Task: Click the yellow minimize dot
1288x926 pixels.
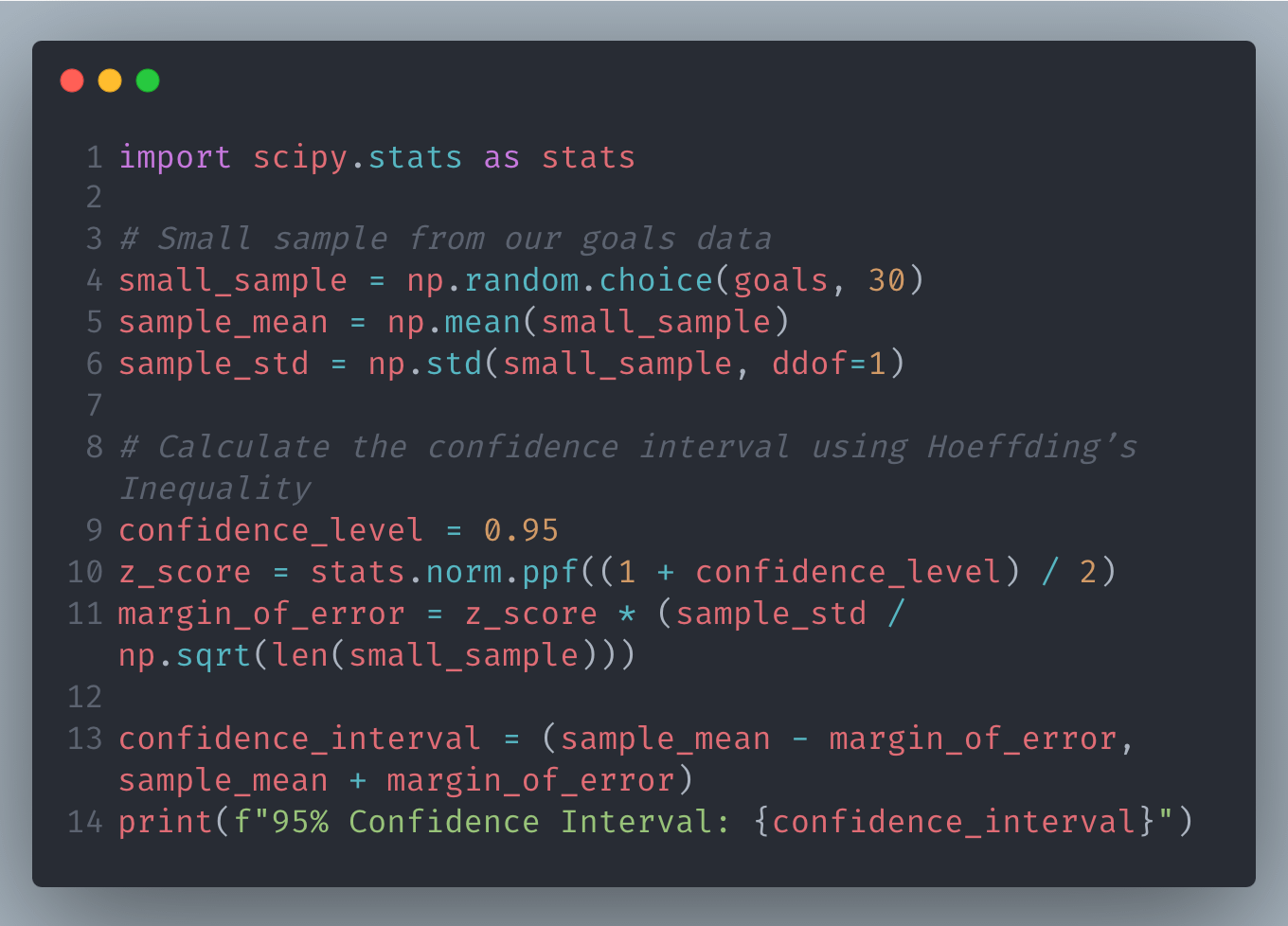Action: pyautogui.click(x=110, y=80)
